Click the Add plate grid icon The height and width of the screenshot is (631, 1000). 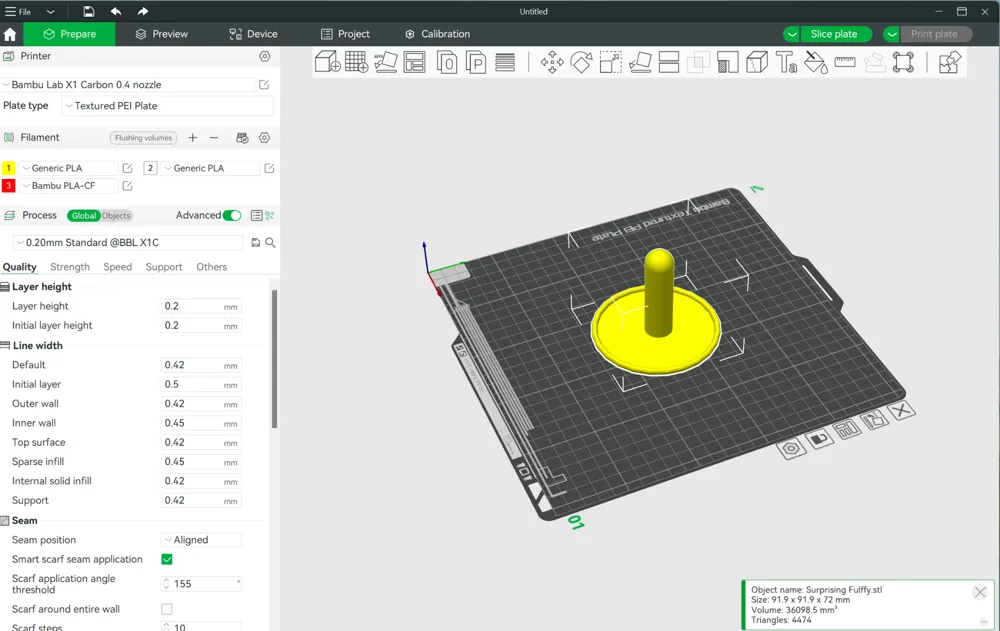pyautogui.click(x=357, y=62)
